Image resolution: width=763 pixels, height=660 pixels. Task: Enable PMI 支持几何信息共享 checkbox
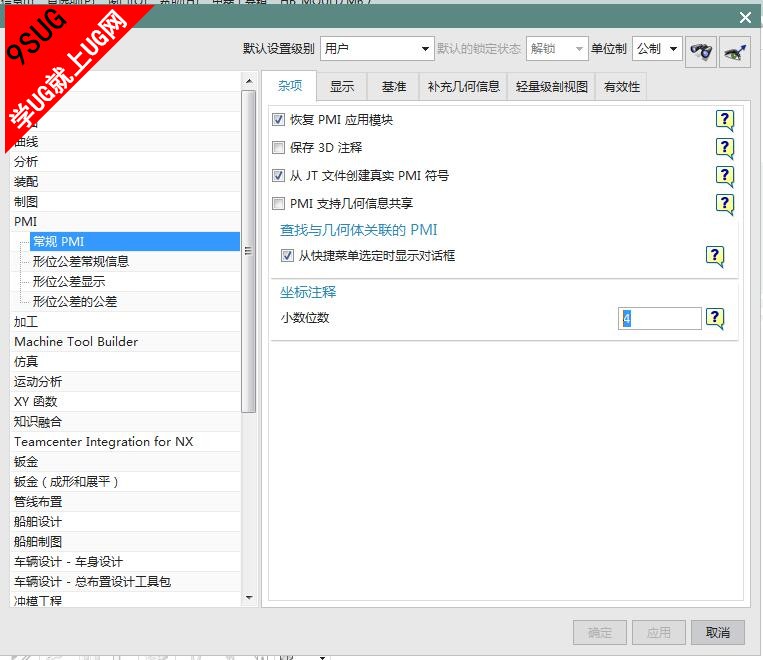(278, 203)
